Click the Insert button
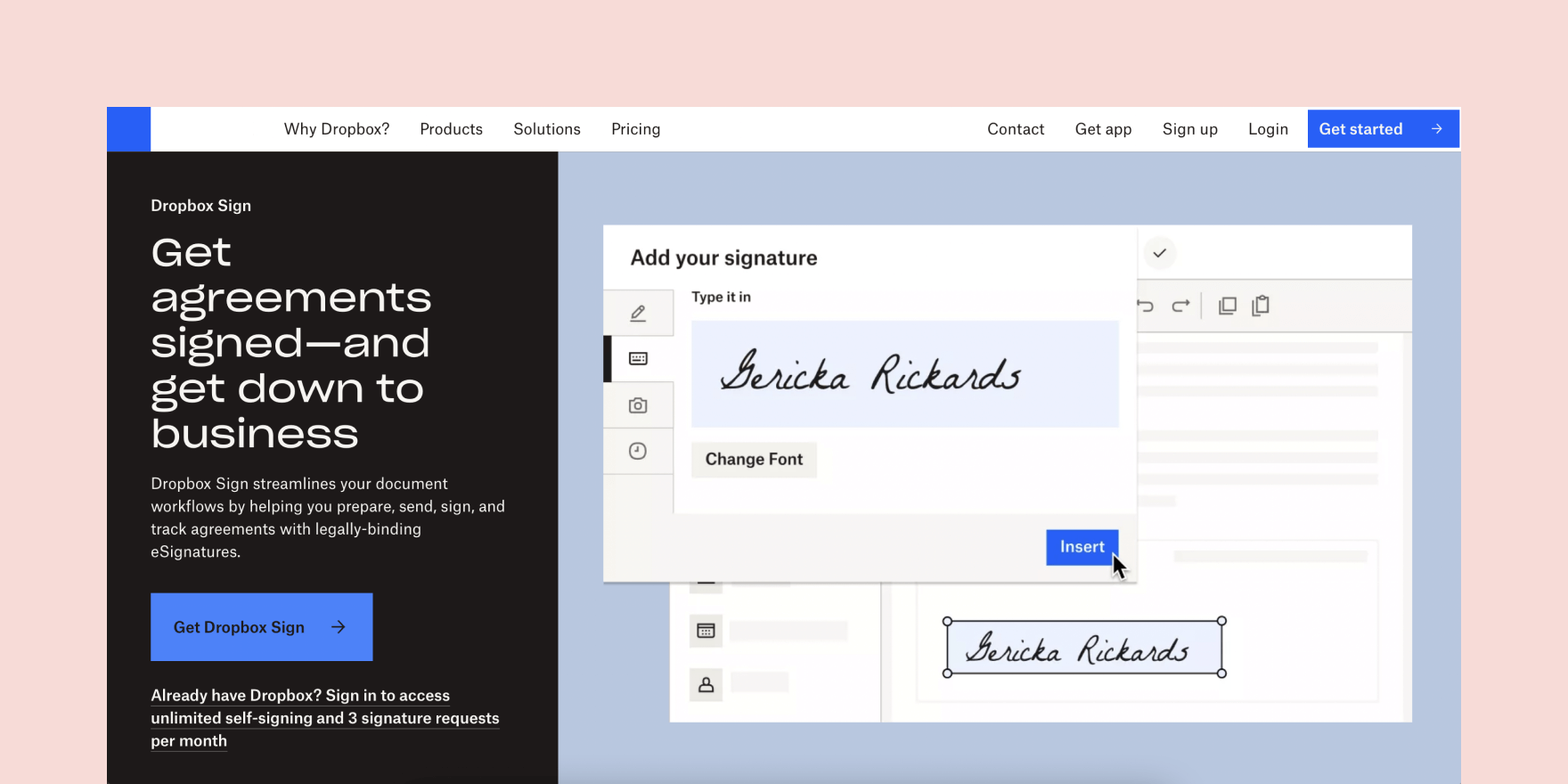 [1082, 547]
